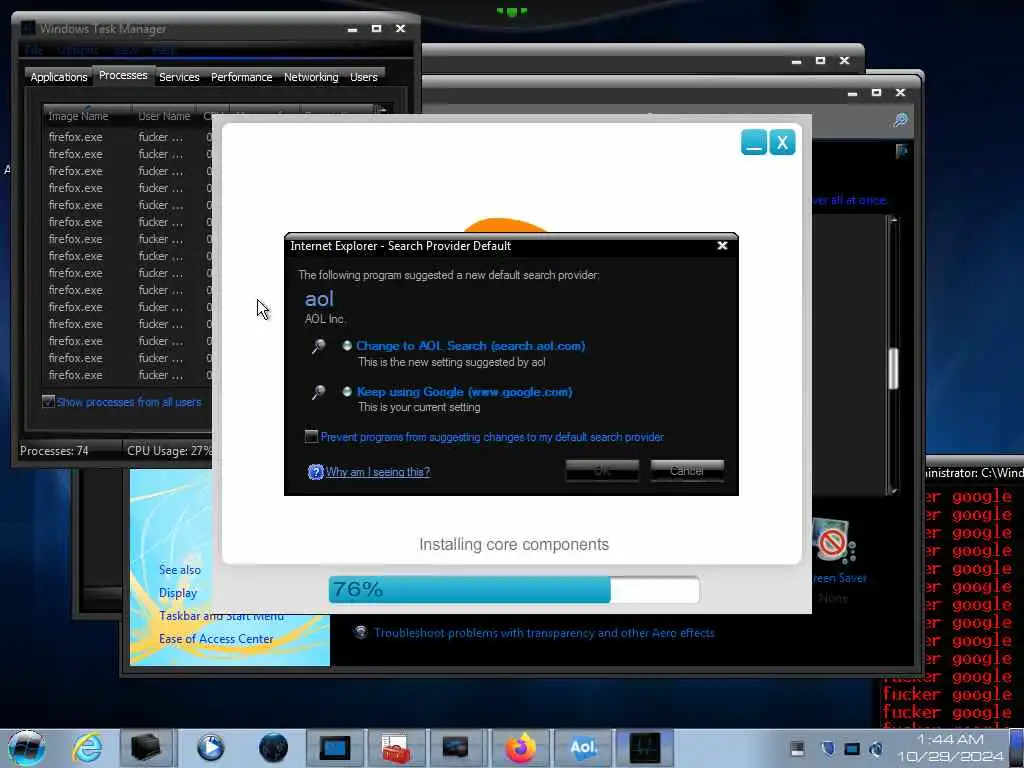Click the 76% installation progress bar
Image resolution: width=1024 pixels, height=768 pixels.
[514, 590]
